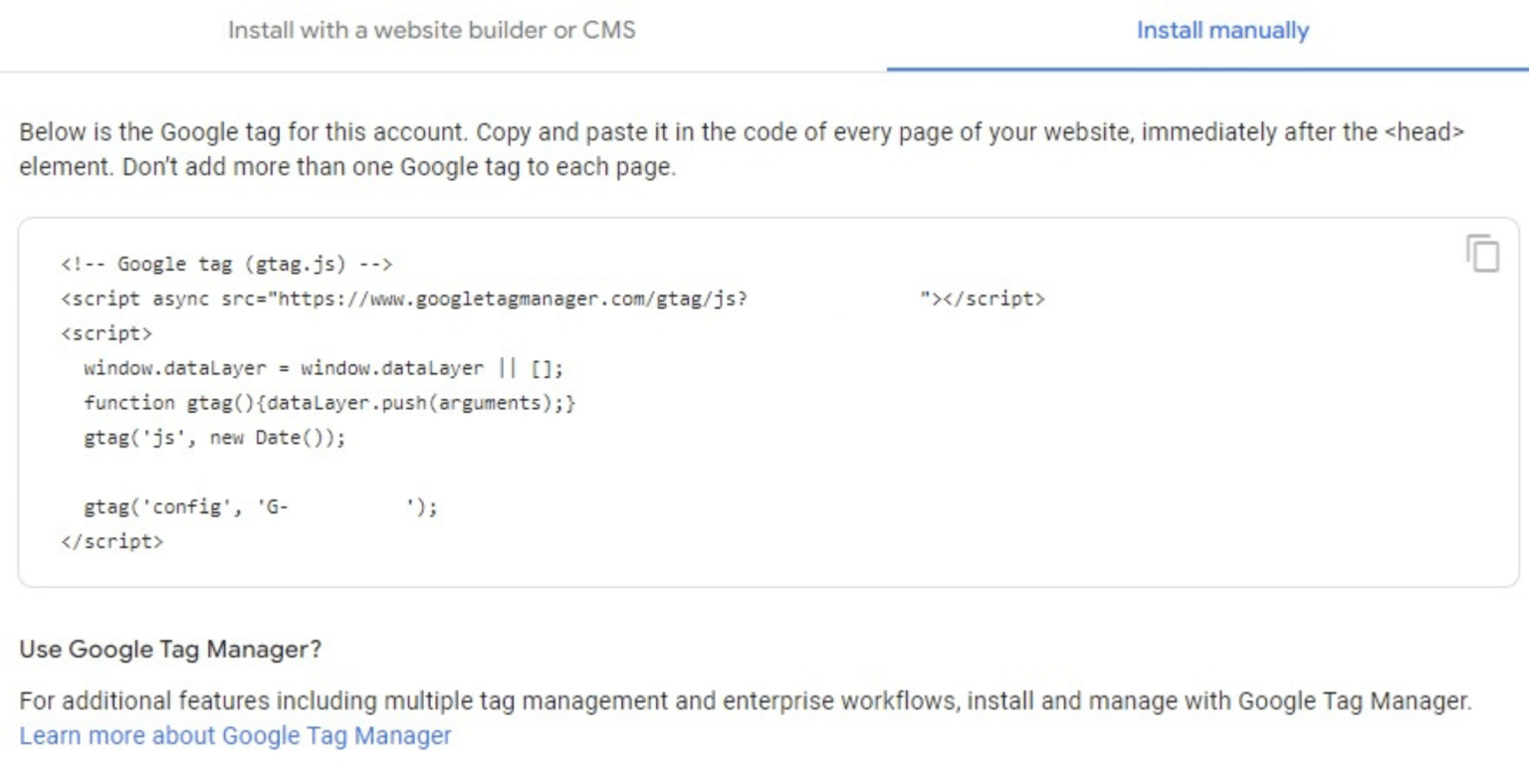The image size is (1529, 784).
Task: Click the second <script> opening tag line
Action: coord(109,332)
